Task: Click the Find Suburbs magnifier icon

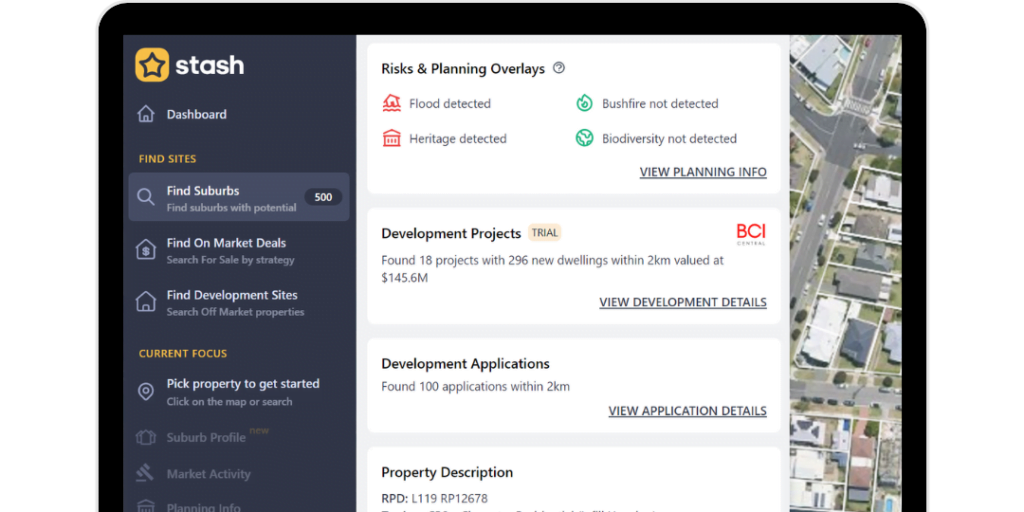Action: (146, 197)
